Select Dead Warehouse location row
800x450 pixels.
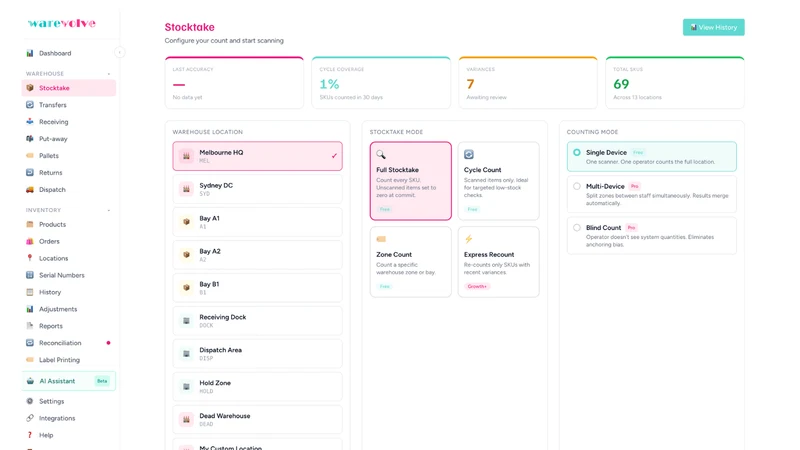(x=258, y=419)
